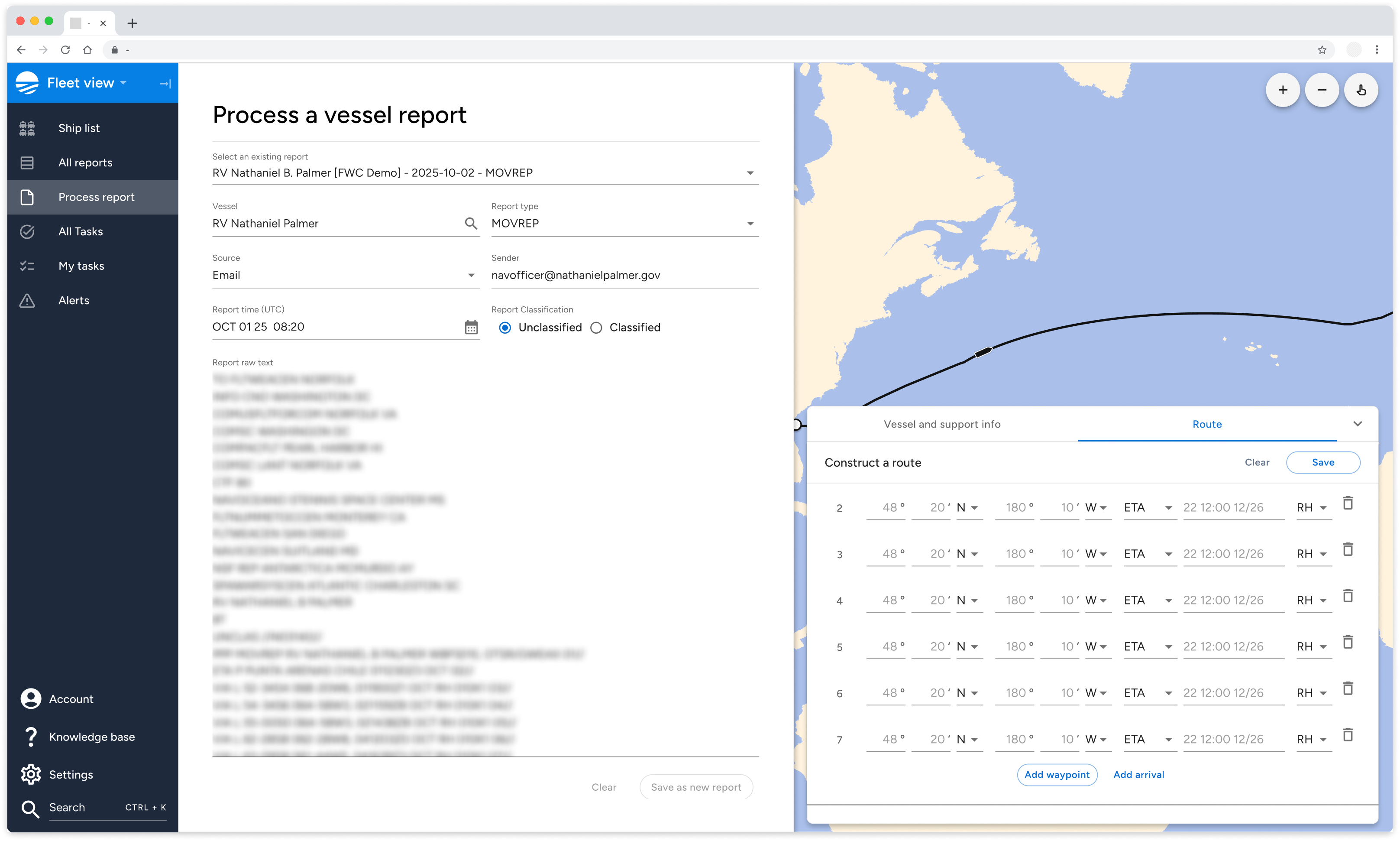Collapse the route panel with the chevron
1400x841 pixels.
coord(1358,424)
